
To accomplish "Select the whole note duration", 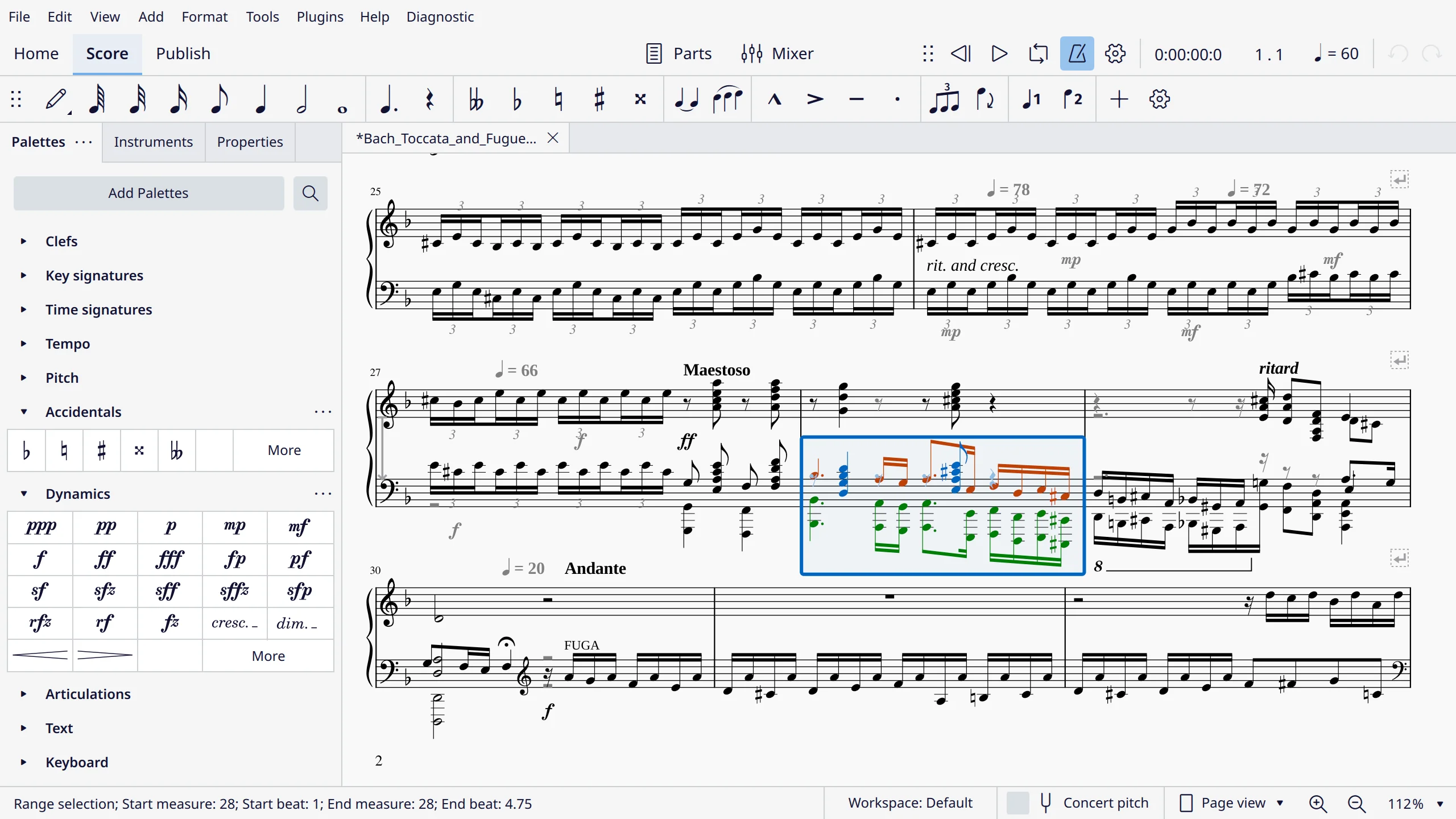I will pos(342,109).
